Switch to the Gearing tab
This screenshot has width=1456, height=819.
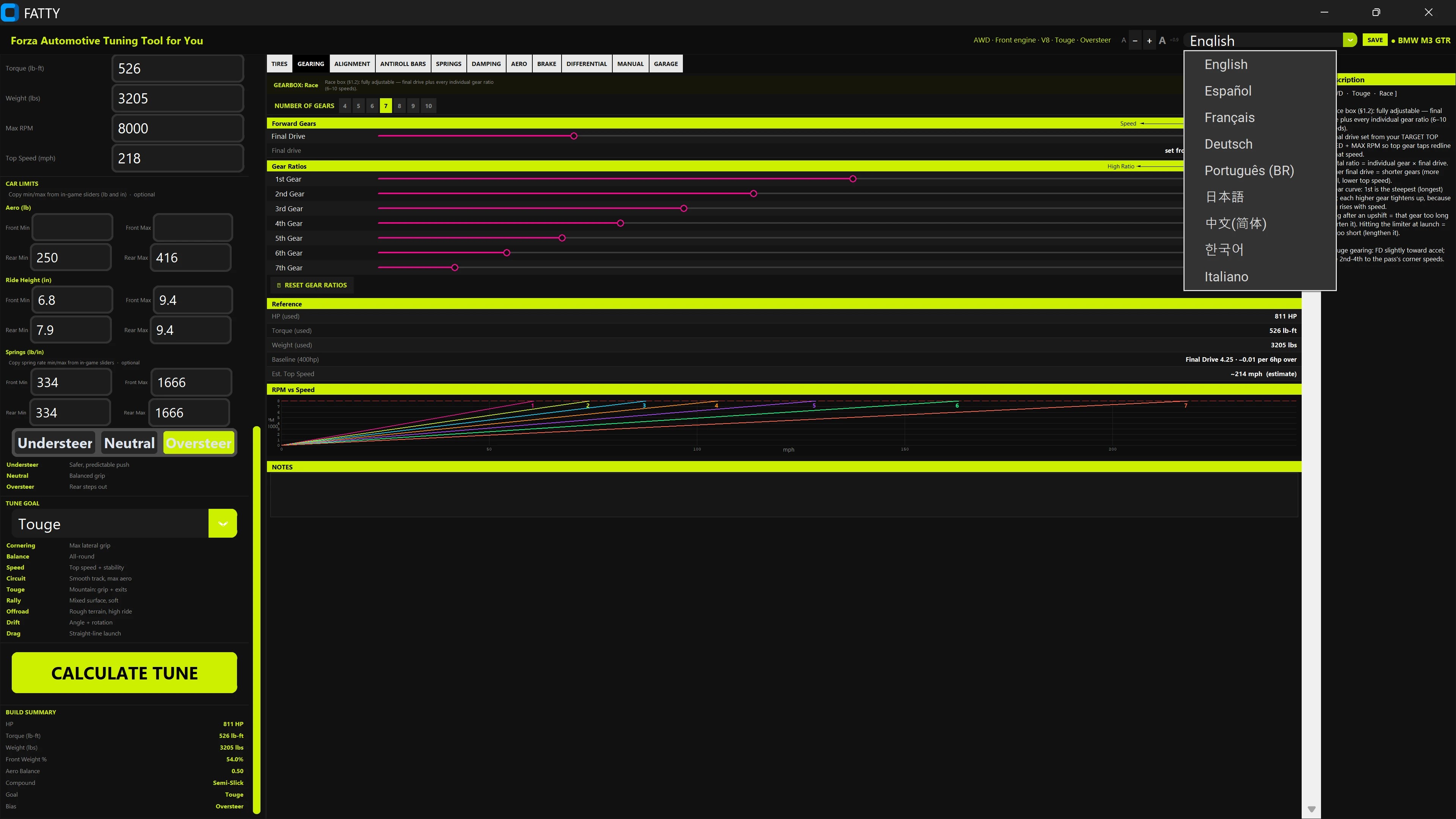(x=311, y=64)
